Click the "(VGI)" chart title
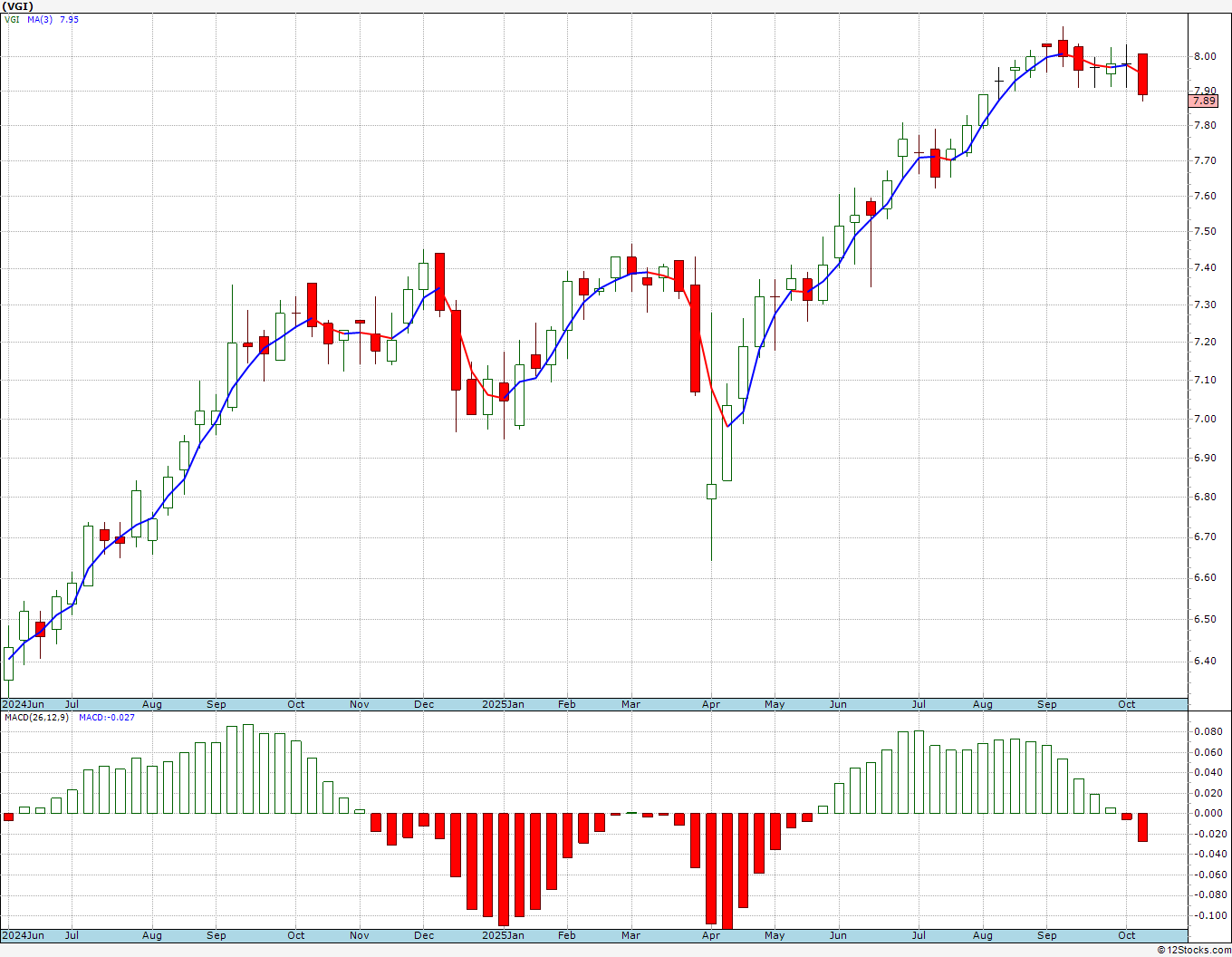The height and width of the screenshot is (957, 1232). point(18,6)
